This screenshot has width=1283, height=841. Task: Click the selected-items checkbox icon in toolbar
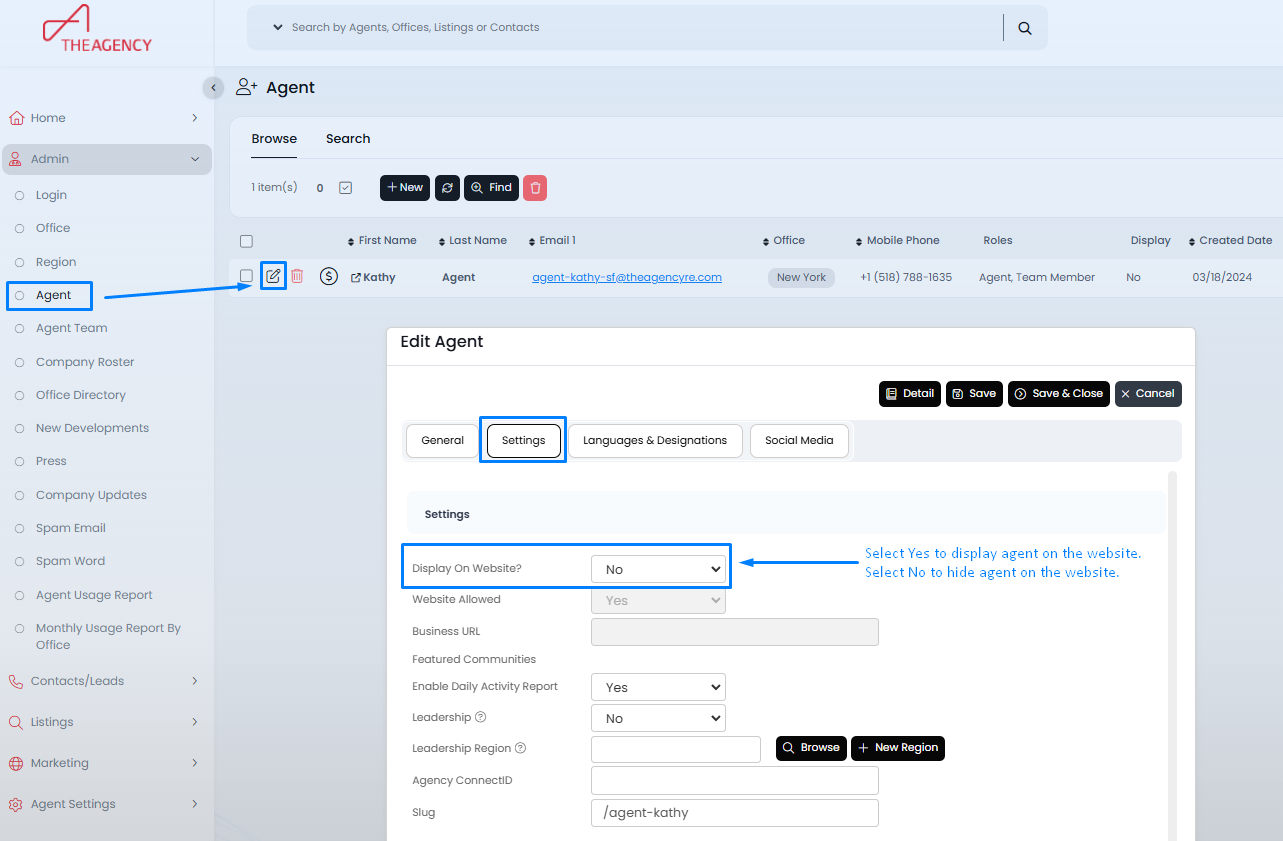[346, 188]
